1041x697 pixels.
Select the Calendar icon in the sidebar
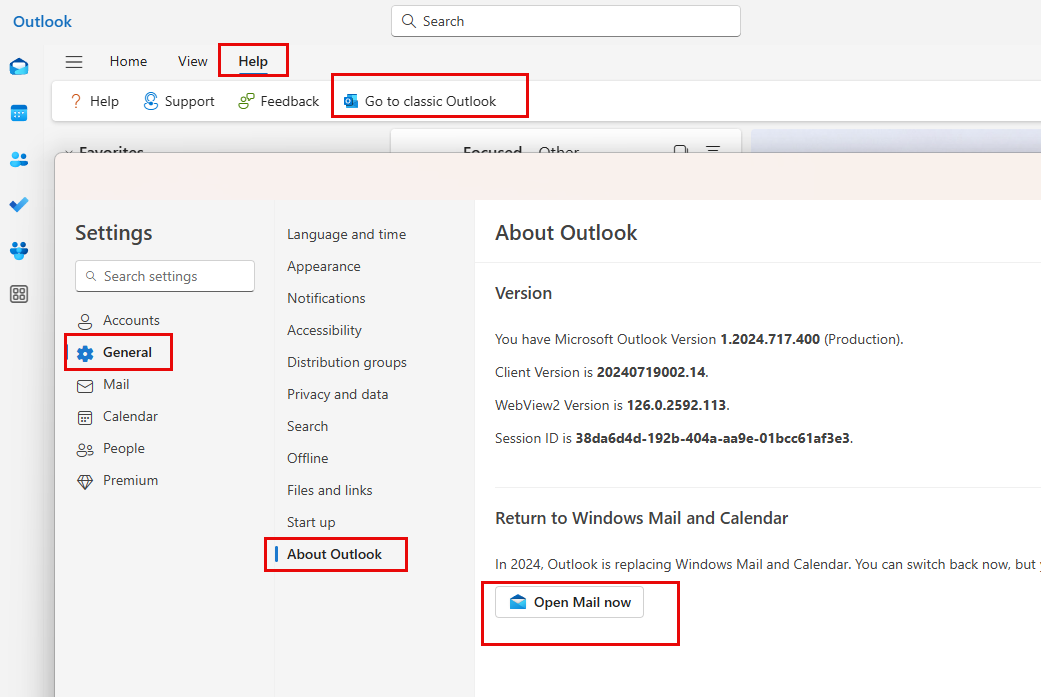pyautogui.click(x=18, y=112)
